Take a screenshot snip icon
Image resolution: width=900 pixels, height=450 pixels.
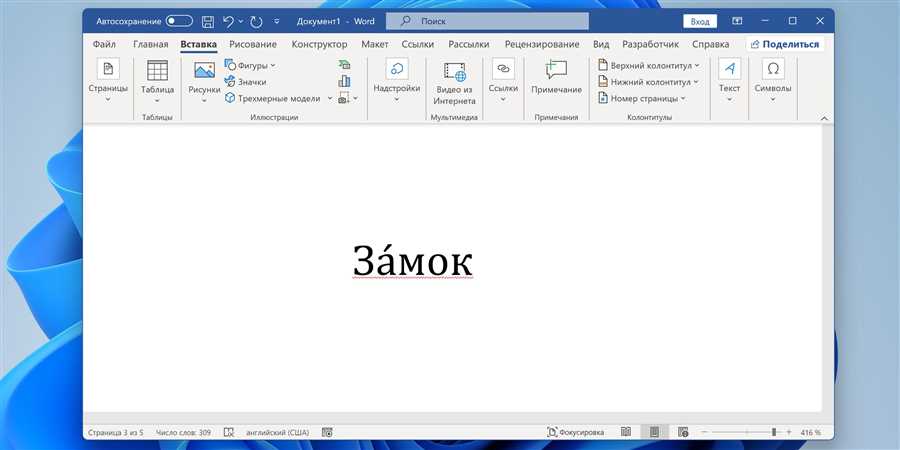click(344, 98)
